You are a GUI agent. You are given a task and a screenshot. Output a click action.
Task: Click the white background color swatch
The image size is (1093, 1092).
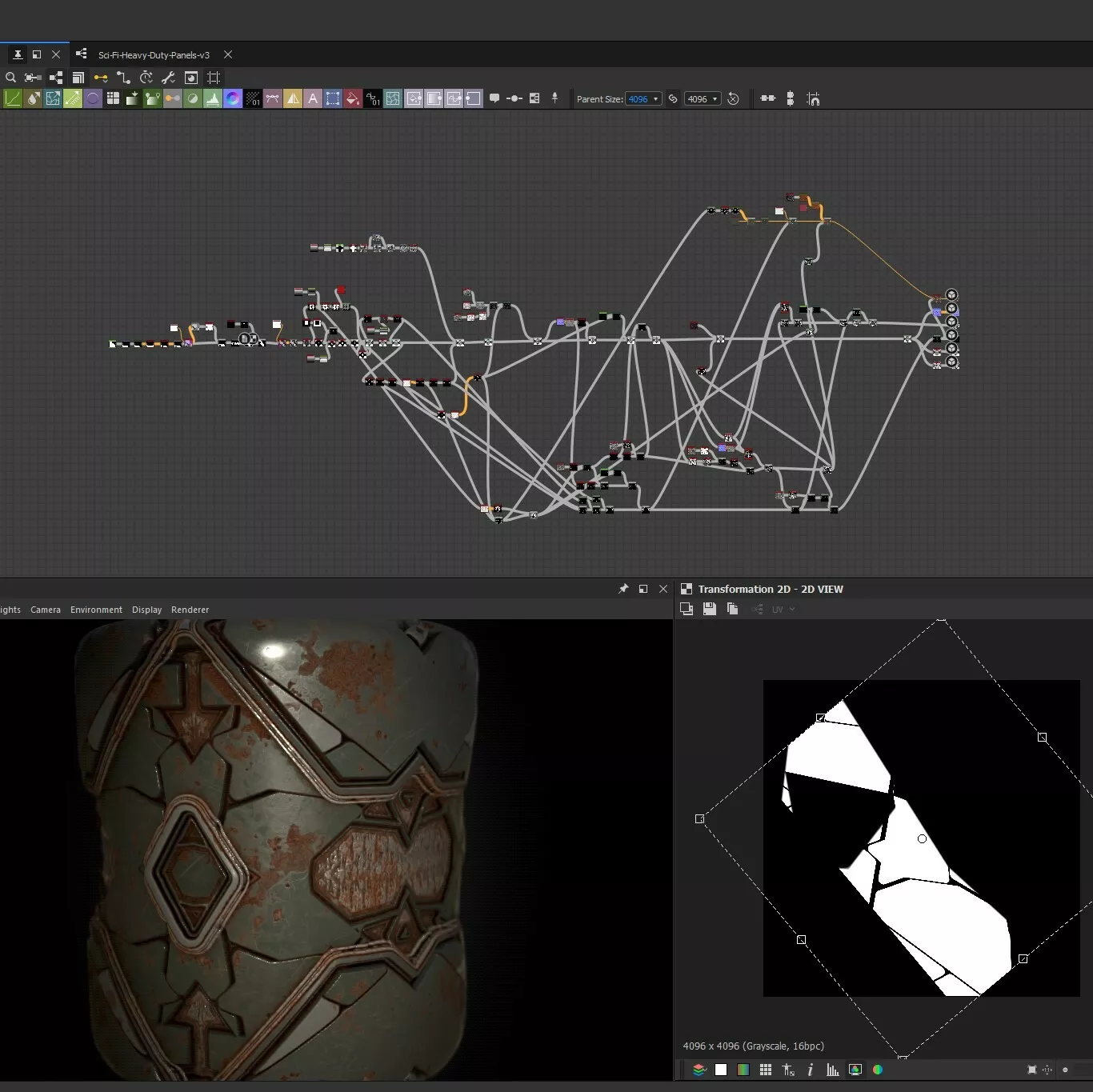pos(721,1070)
